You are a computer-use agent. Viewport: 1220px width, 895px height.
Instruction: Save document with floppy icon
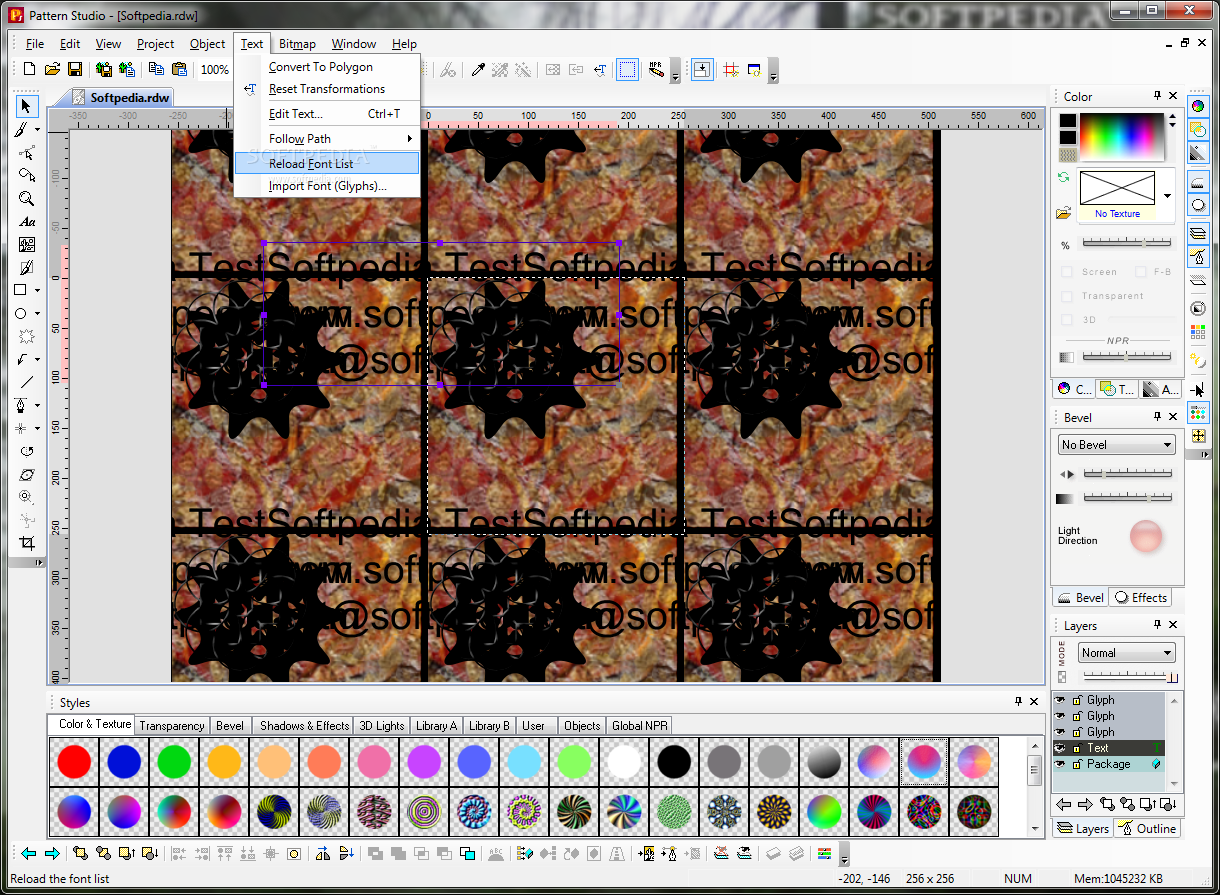point(74,69)
